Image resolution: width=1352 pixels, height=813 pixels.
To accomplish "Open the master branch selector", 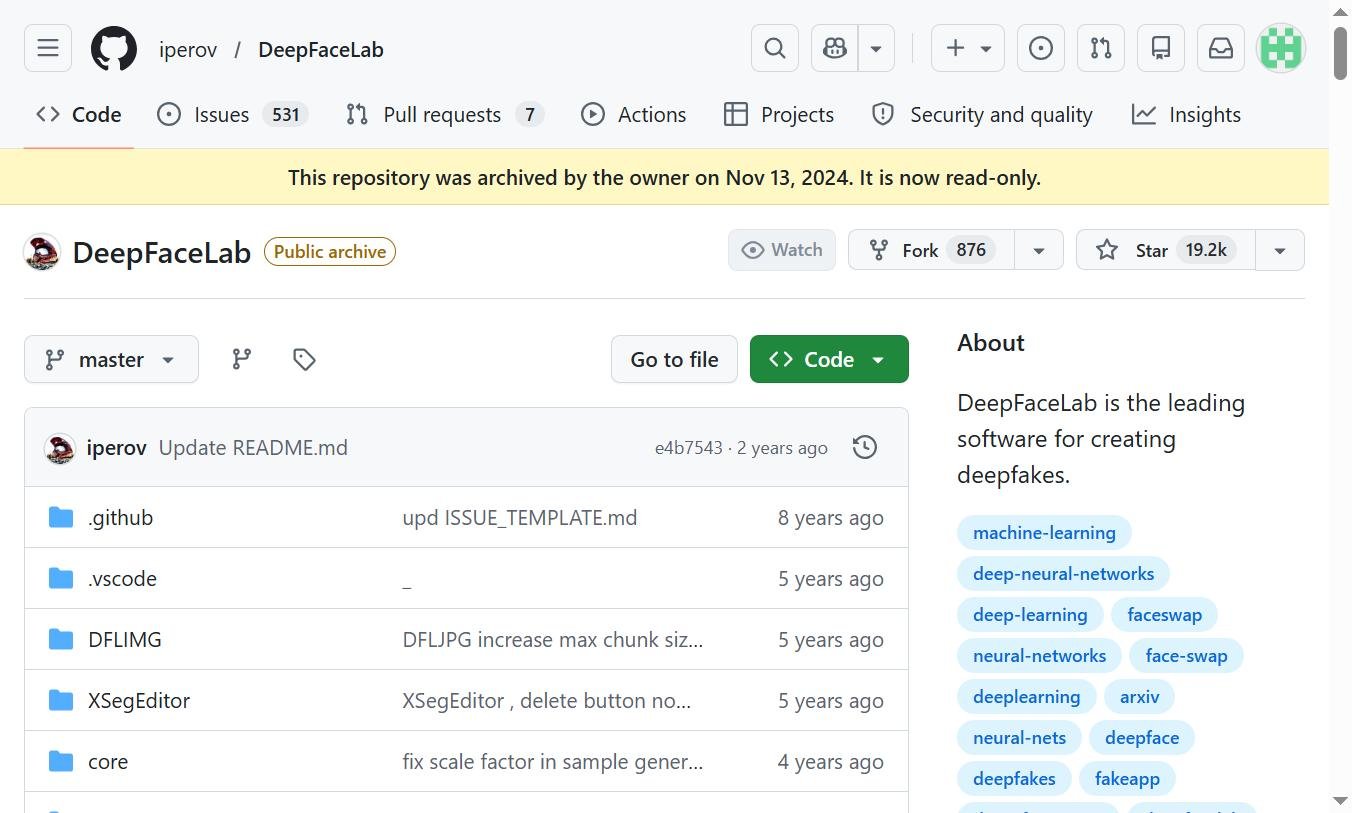I will [x=111, y=359].
